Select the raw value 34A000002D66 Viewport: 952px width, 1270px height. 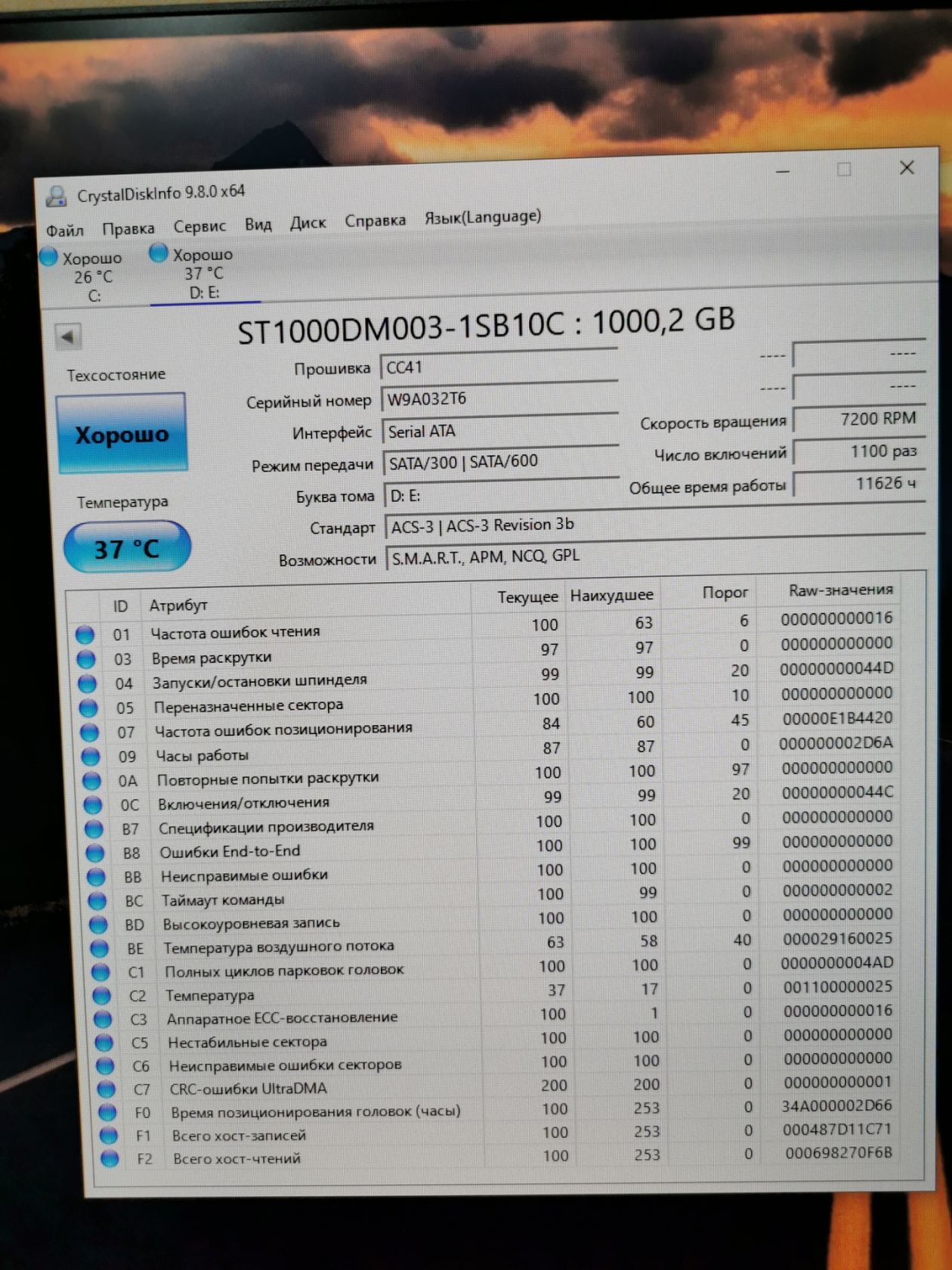click(x=838, y=1105)
